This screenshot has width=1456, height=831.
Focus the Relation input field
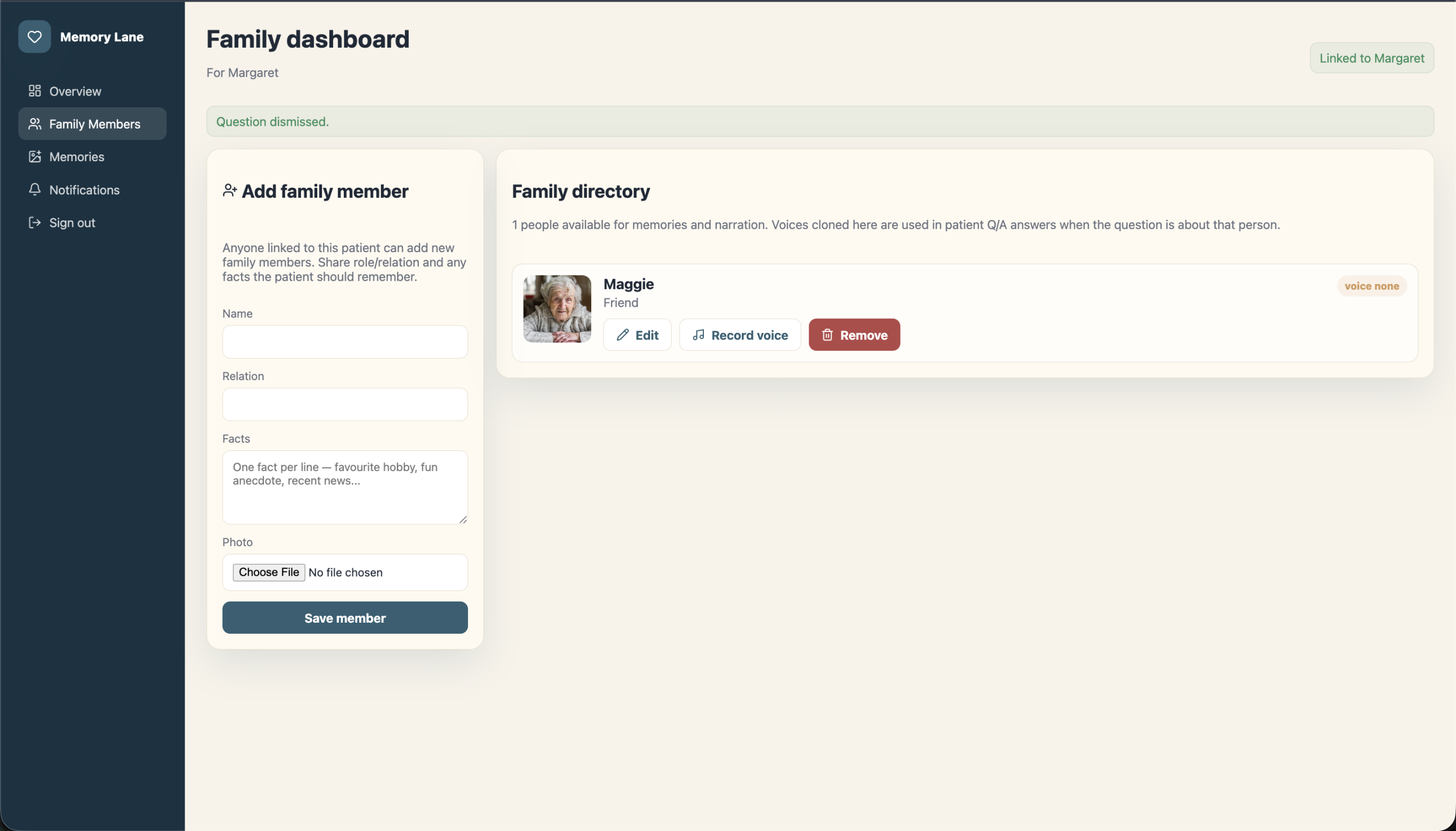click(345, 404)
